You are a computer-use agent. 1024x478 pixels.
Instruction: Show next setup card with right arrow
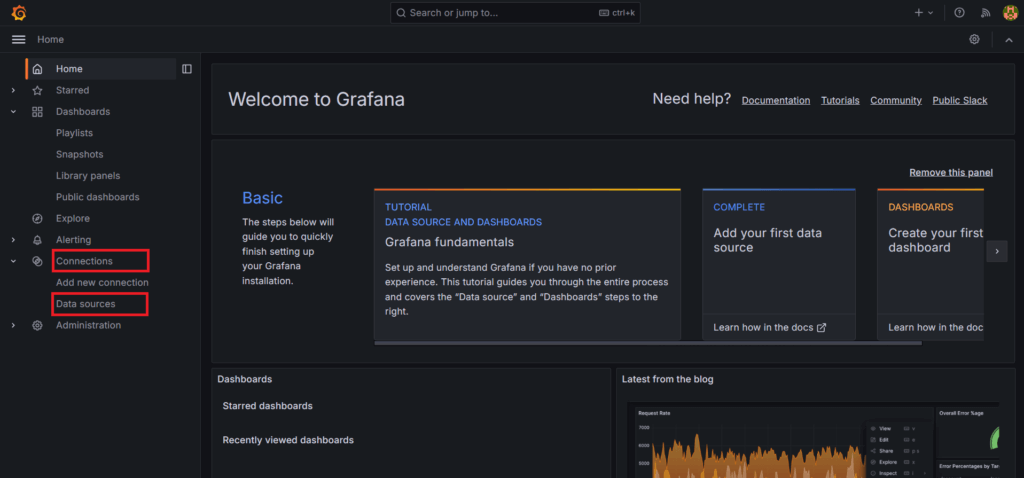(x=997, y=251)
